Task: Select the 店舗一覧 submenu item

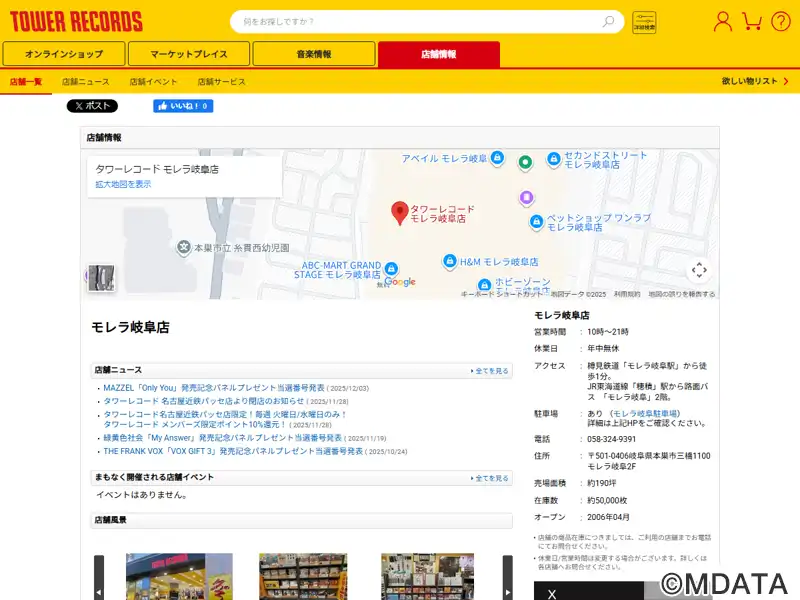Action: click(x=26, y=82)
